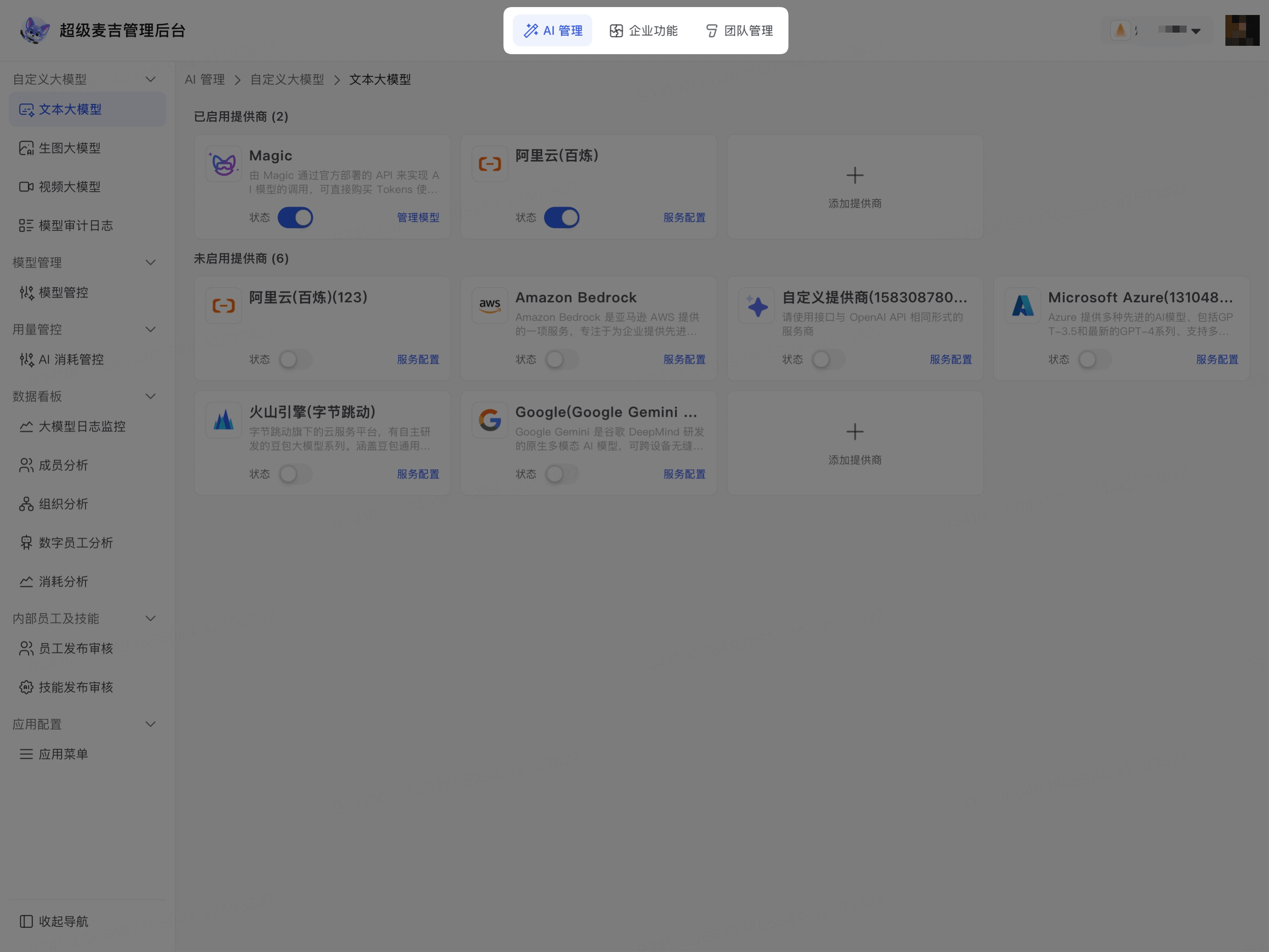Image resolution: width=1269 pixels, height=952 pixels.
Task: Enable 阿里云(百炼)(123) status switch
Action: 296,360
